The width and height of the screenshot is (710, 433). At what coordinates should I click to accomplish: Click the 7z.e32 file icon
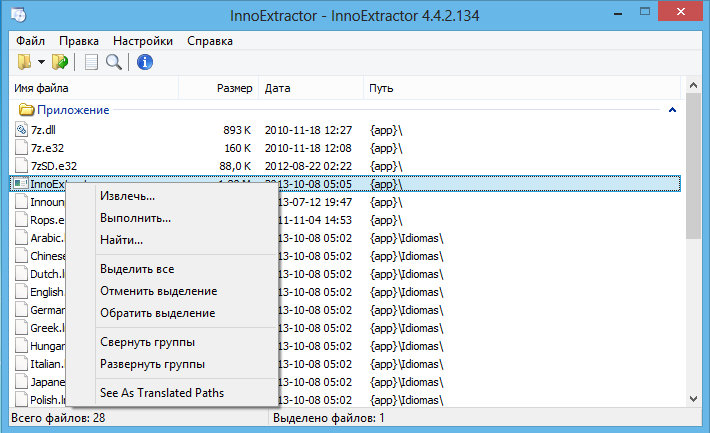[21, 148]
